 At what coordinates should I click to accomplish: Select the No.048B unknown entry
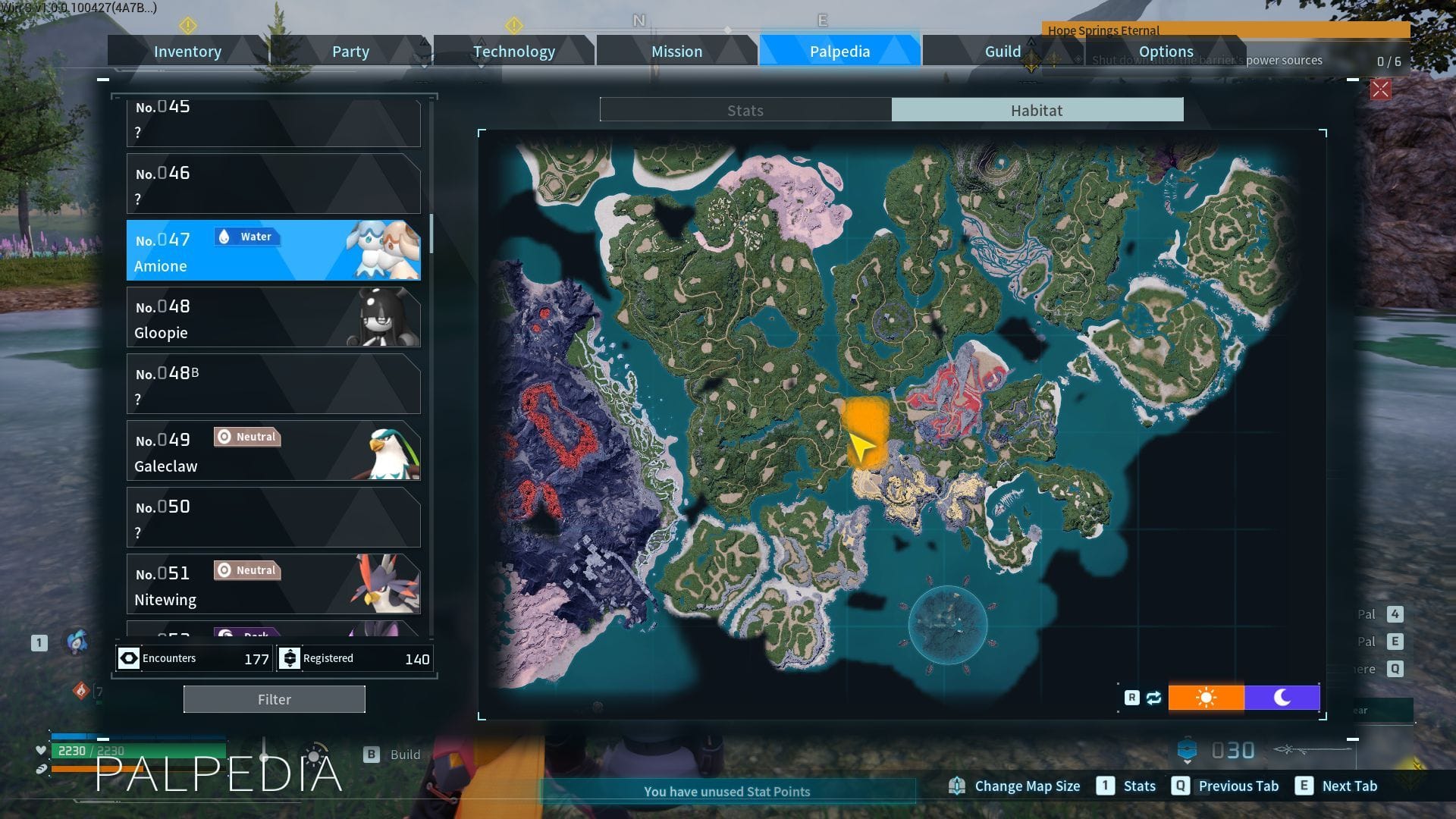[x=273, y=384]
